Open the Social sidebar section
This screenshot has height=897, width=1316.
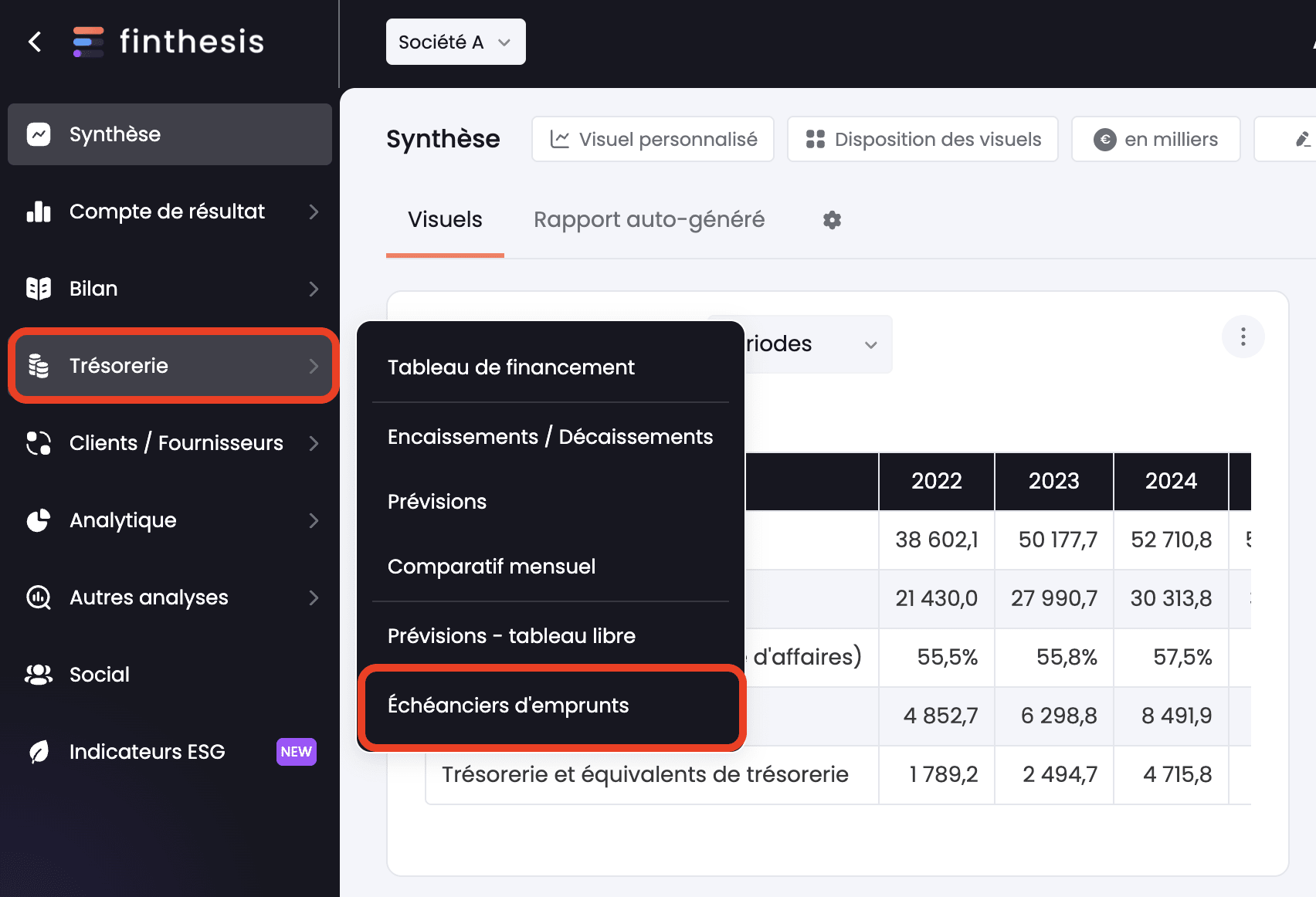coord(170,675)
